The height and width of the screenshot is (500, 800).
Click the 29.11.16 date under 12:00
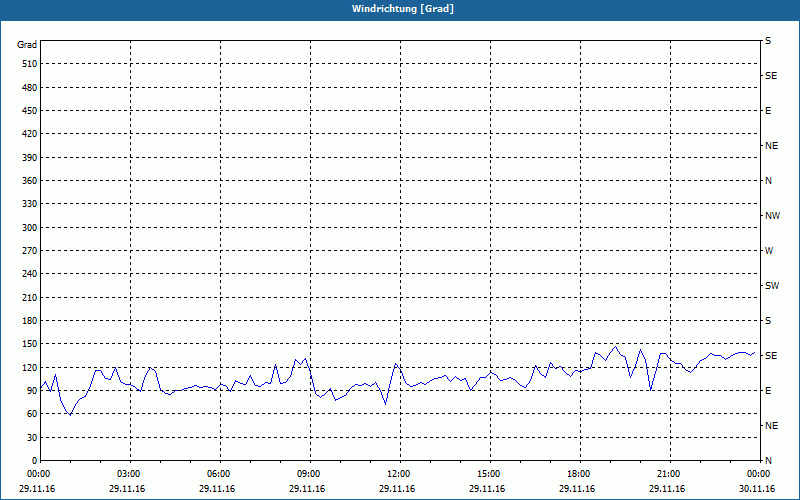click(397, 489)
